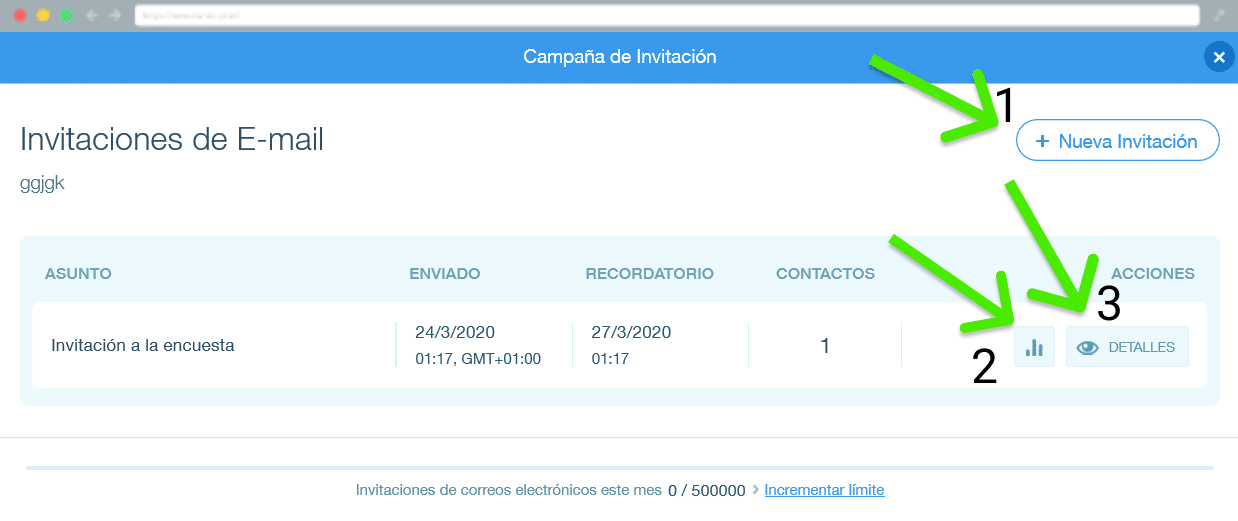Click the ENVIADO column header

click(444, 273)
